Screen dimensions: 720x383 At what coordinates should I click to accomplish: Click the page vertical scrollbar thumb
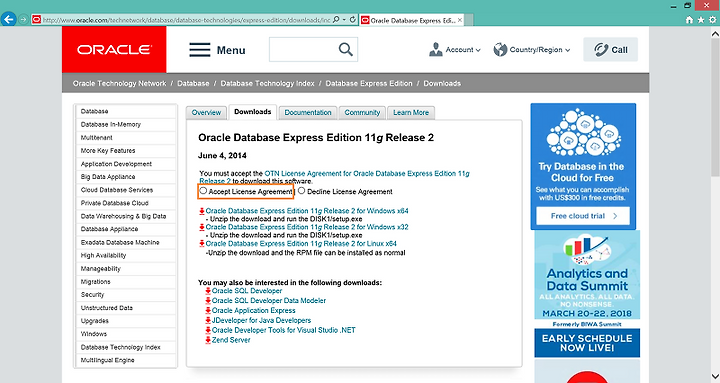coord(715,107)
